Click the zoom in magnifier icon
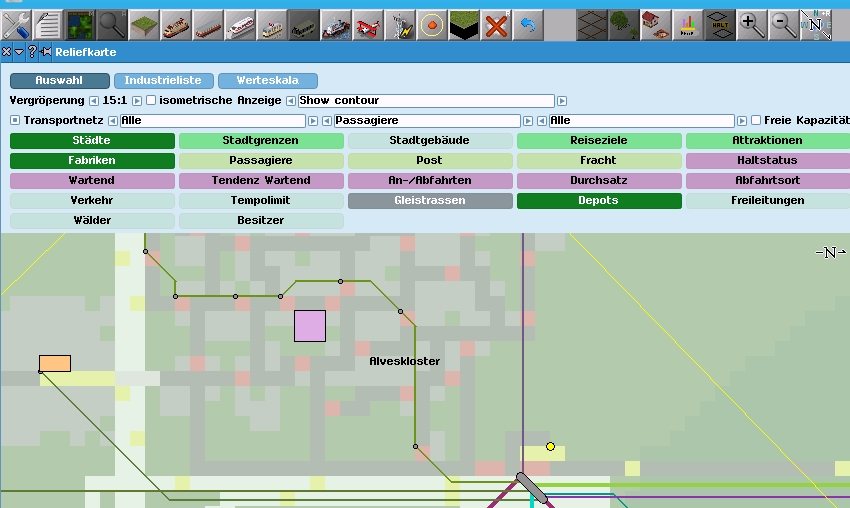850x508 pixels. pyautogui.click(x=751, y=25)
